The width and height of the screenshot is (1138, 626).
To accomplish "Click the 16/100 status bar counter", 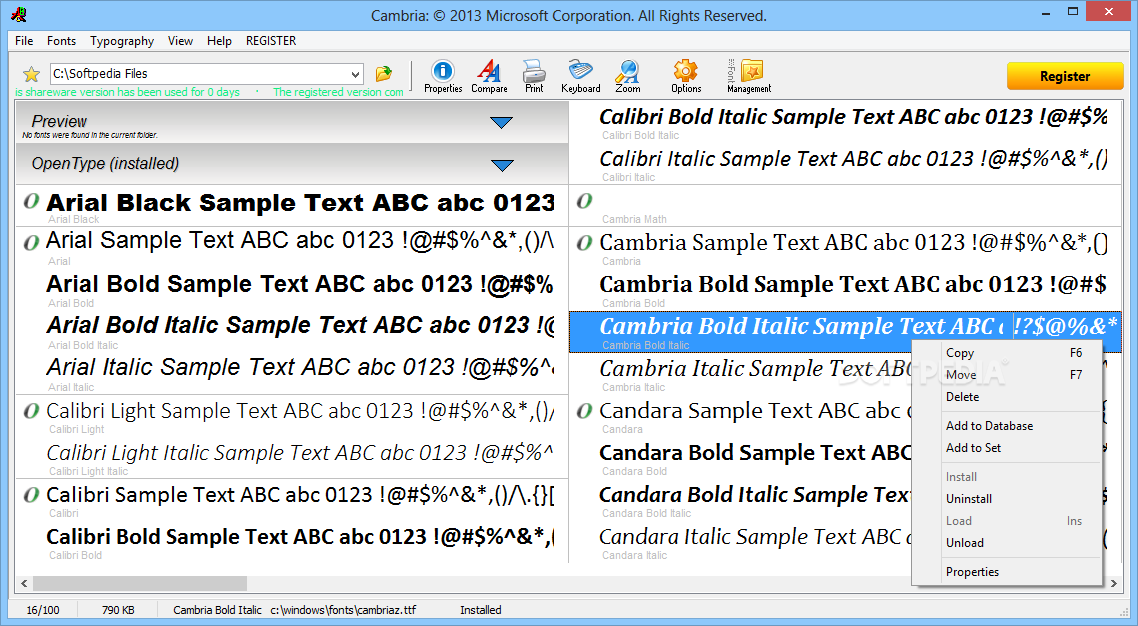I will click(43, 610).
